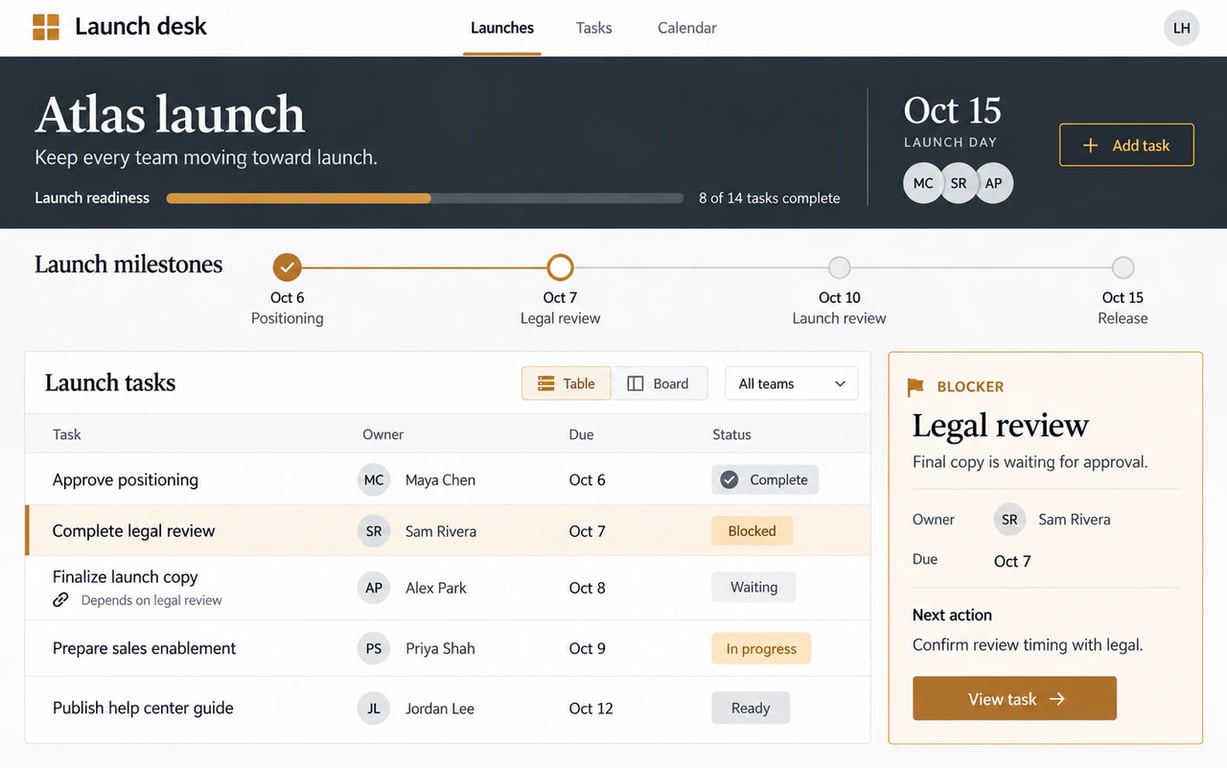Open the LH user avatar
Viewport: 1227px width, 768px height.
tap(1181, 28)
